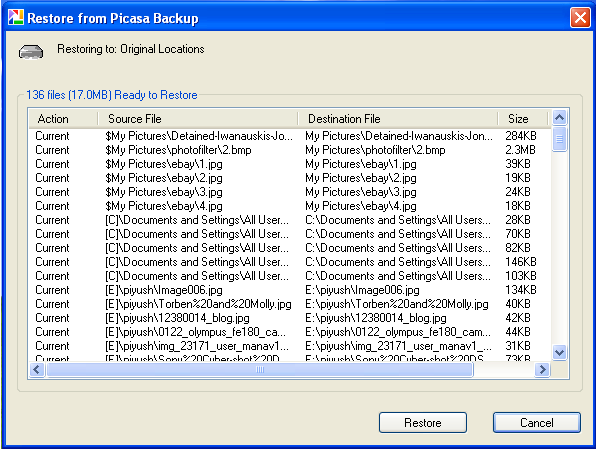Click the 42KB size cell
Screen dimensions: 596x449
tap(518, 318)
